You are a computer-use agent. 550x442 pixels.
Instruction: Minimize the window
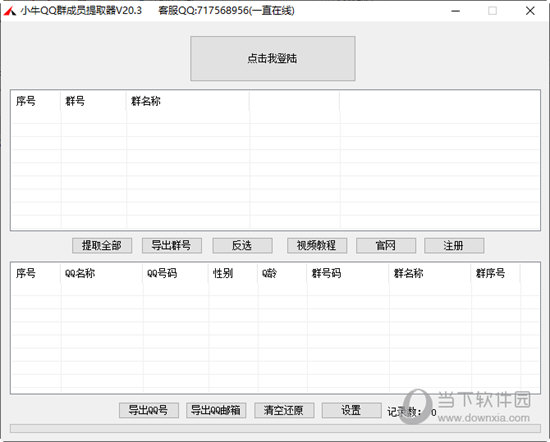[456, 11]
